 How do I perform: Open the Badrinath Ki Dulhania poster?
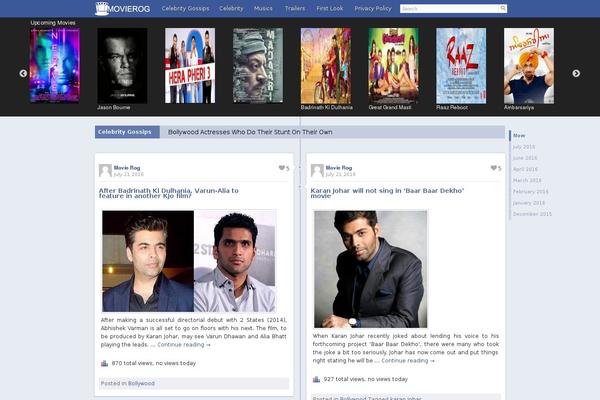326,65
